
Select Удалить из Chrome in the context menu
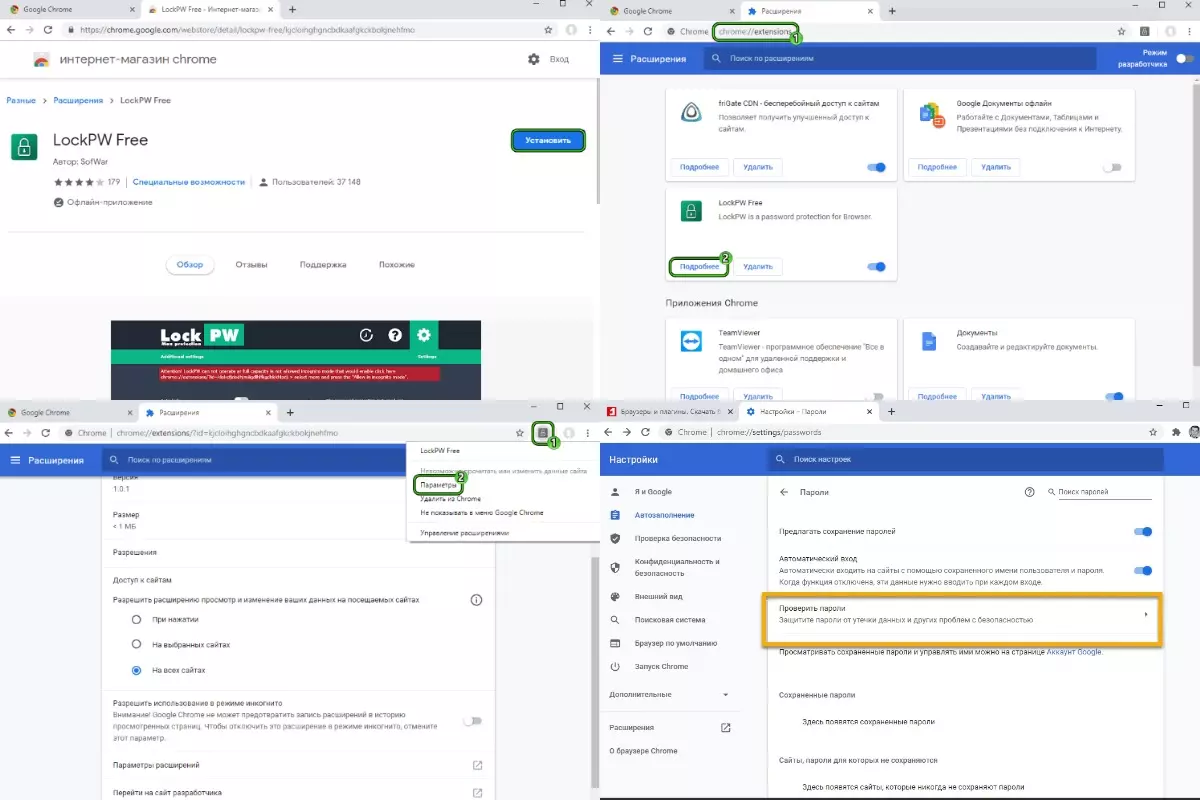[x=450, y=499]
